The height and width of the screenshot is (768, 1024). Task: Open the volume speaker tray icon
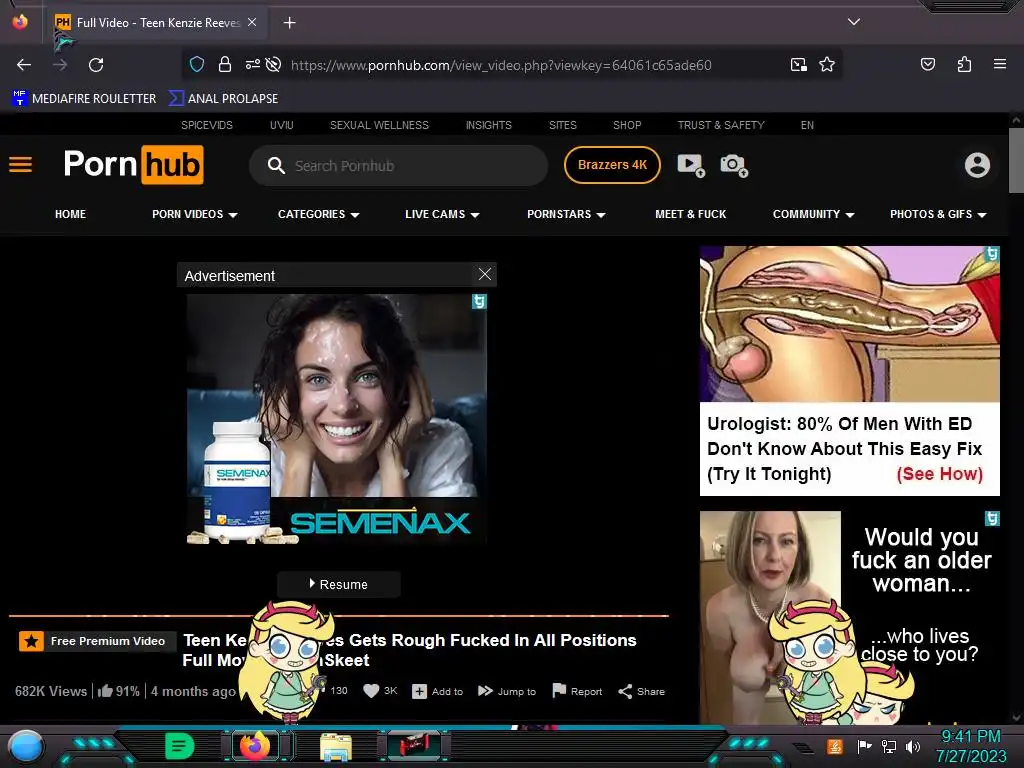point(912,746)
